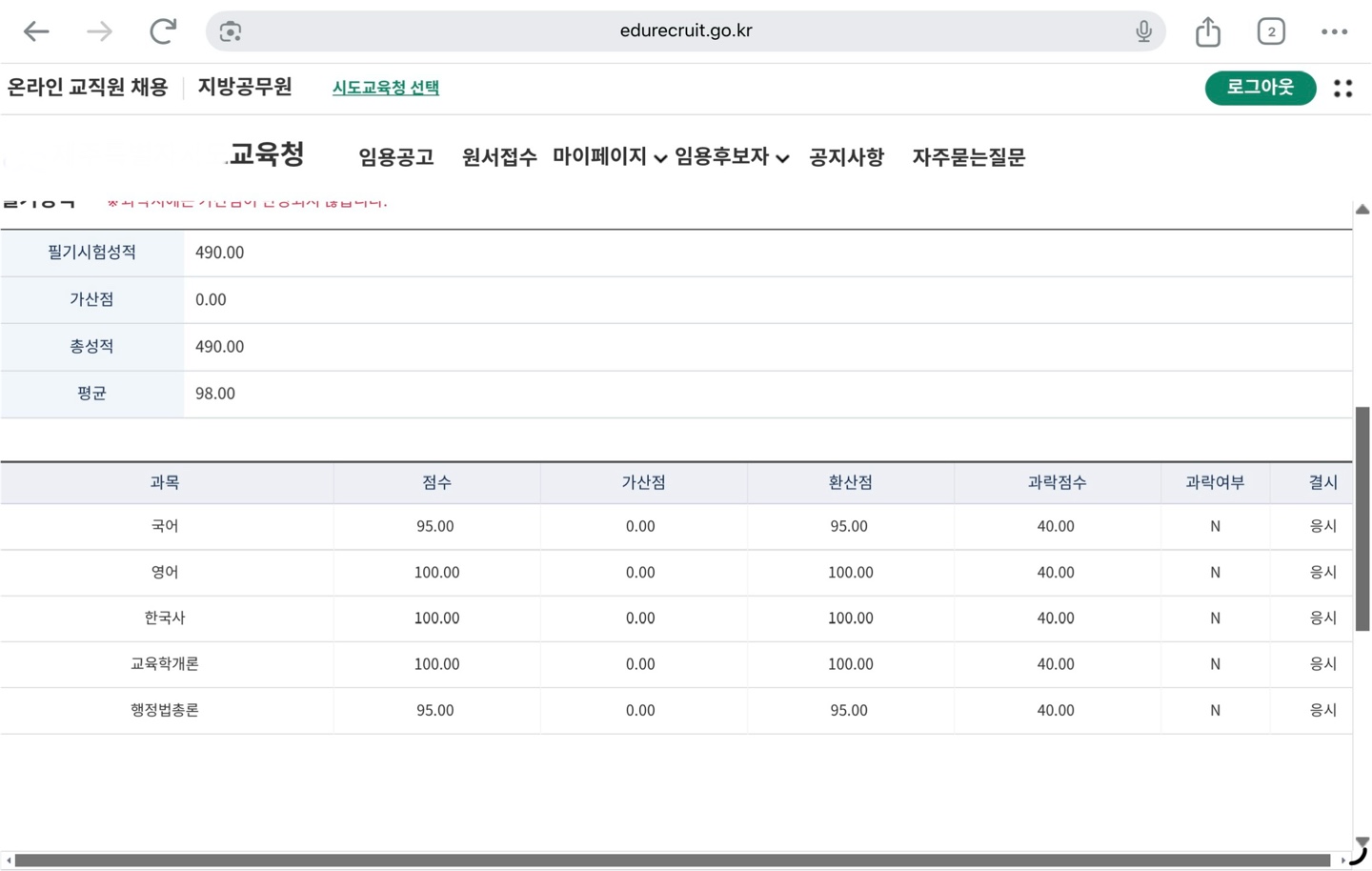Image resolution: width=1372 pixels, height=871 pixels.
Task: Open the 자주묻는질문 page
Action: tap(969, 157)
